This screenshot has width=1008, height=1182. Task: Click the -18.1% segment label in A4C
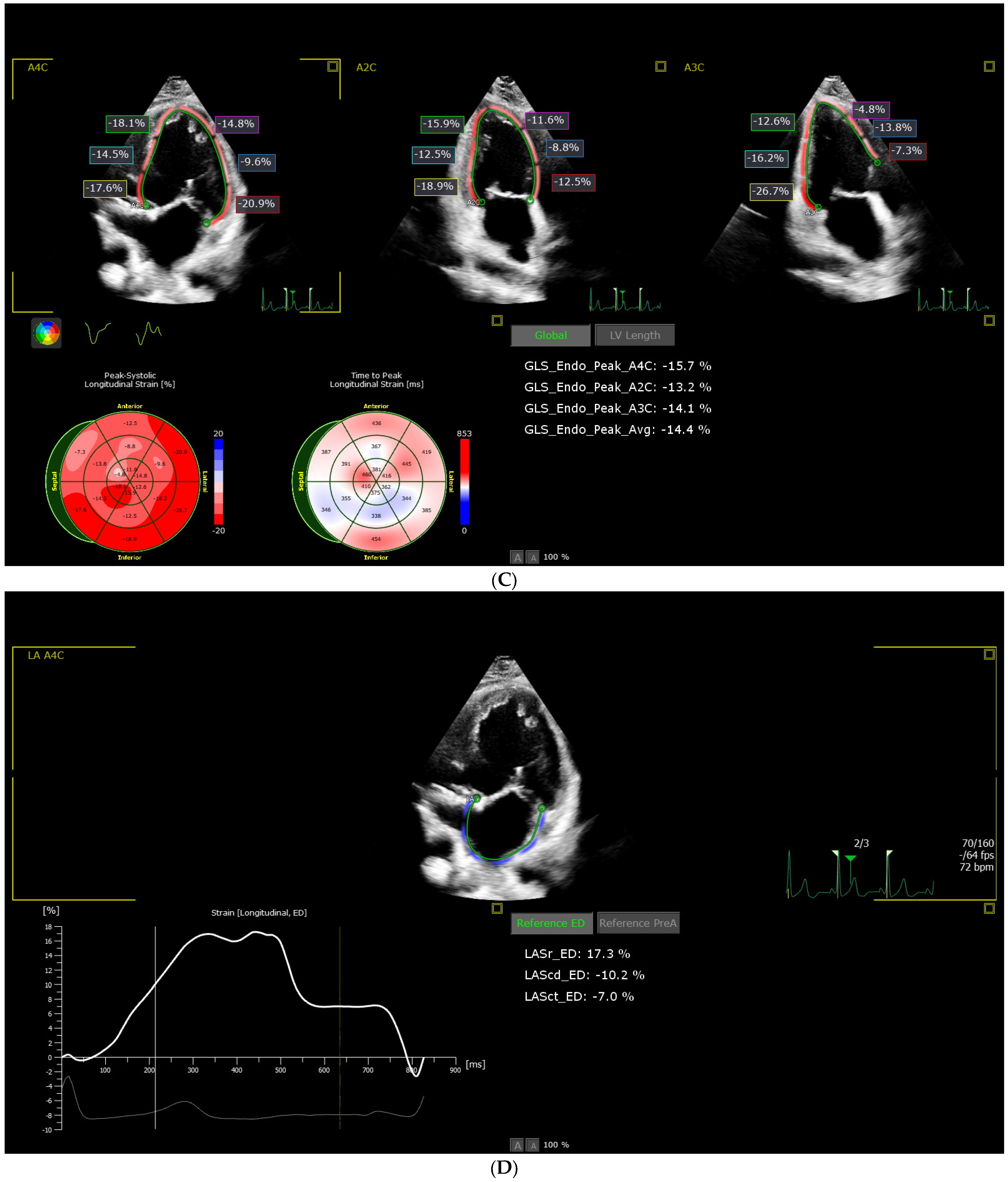click(127, 123)
